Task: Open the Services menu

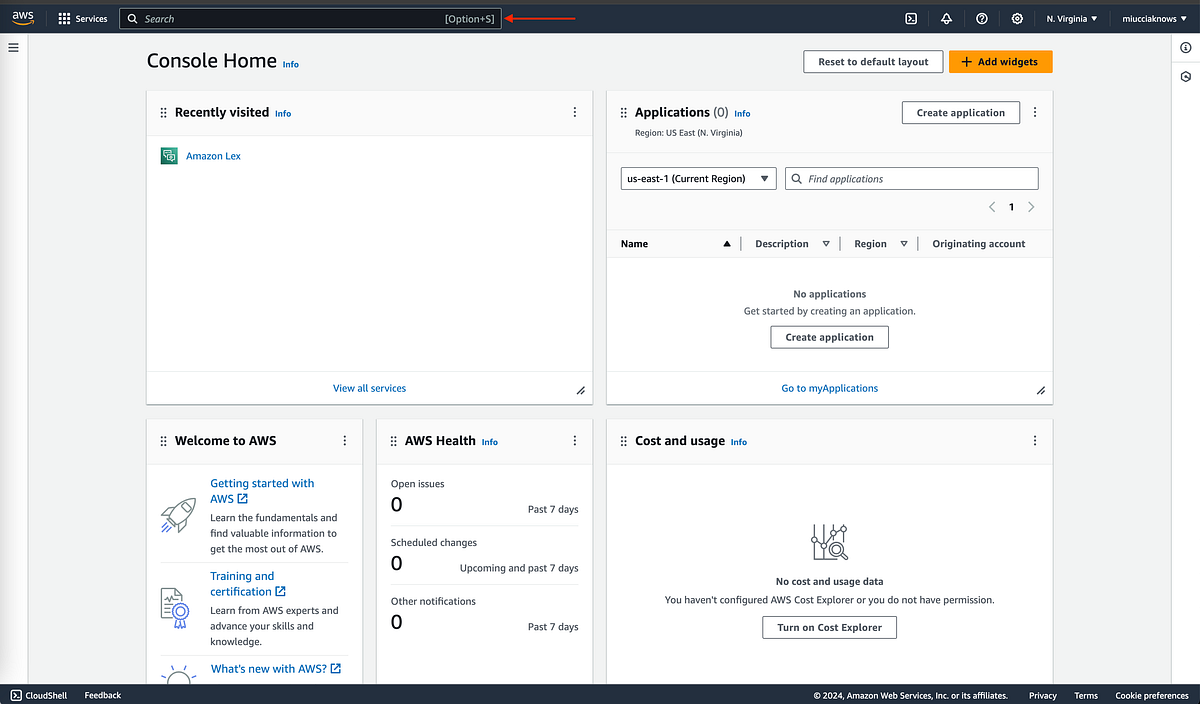Action: click(x=83, y=17)
